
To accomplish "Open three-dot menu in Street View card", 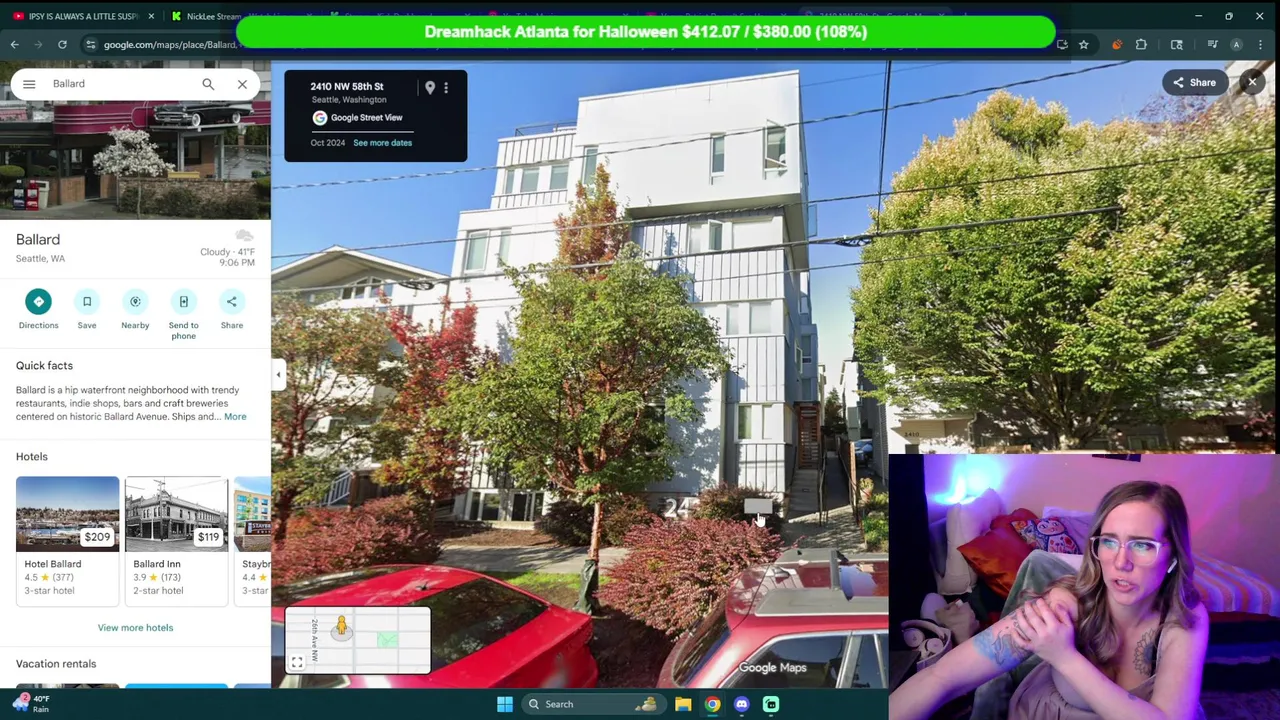I will coord(446,88).
